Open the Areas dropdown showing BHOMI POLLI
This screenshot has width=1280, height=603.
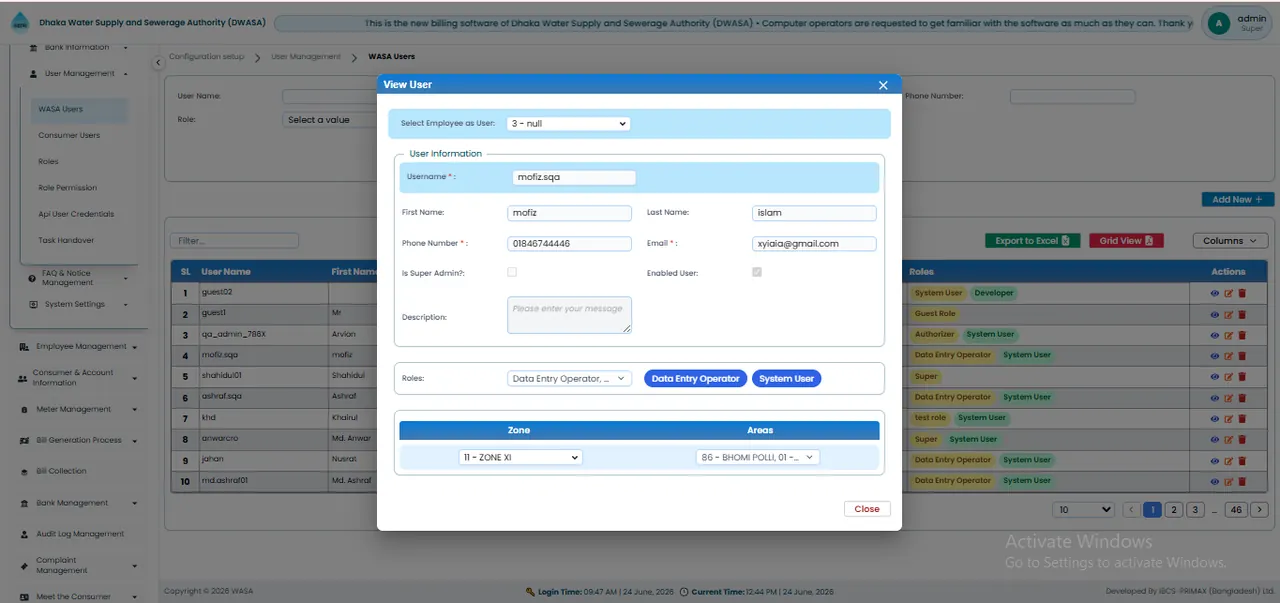click(758, 457)
